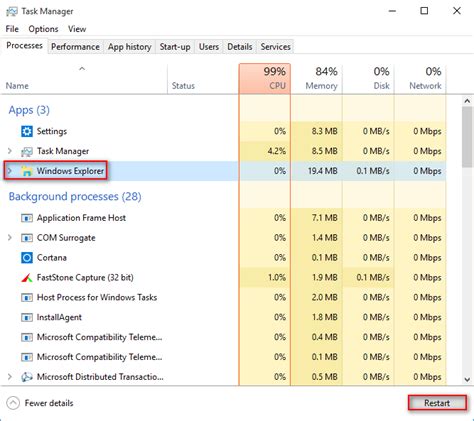Select the FastStone Capture (32 bit) row
Screen dimensions: 474x421
tap(223, 278)
